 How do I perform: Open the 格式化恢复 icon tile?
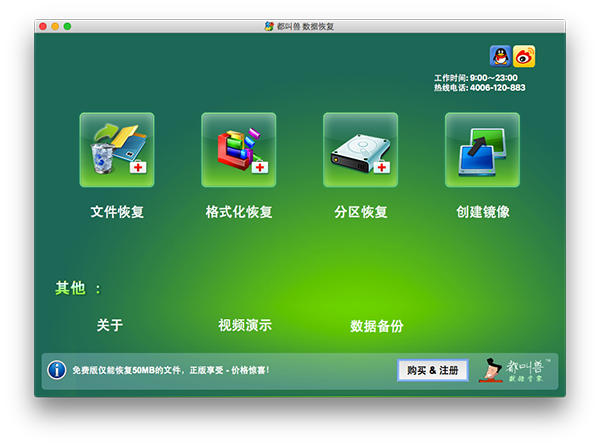(238, 150)
